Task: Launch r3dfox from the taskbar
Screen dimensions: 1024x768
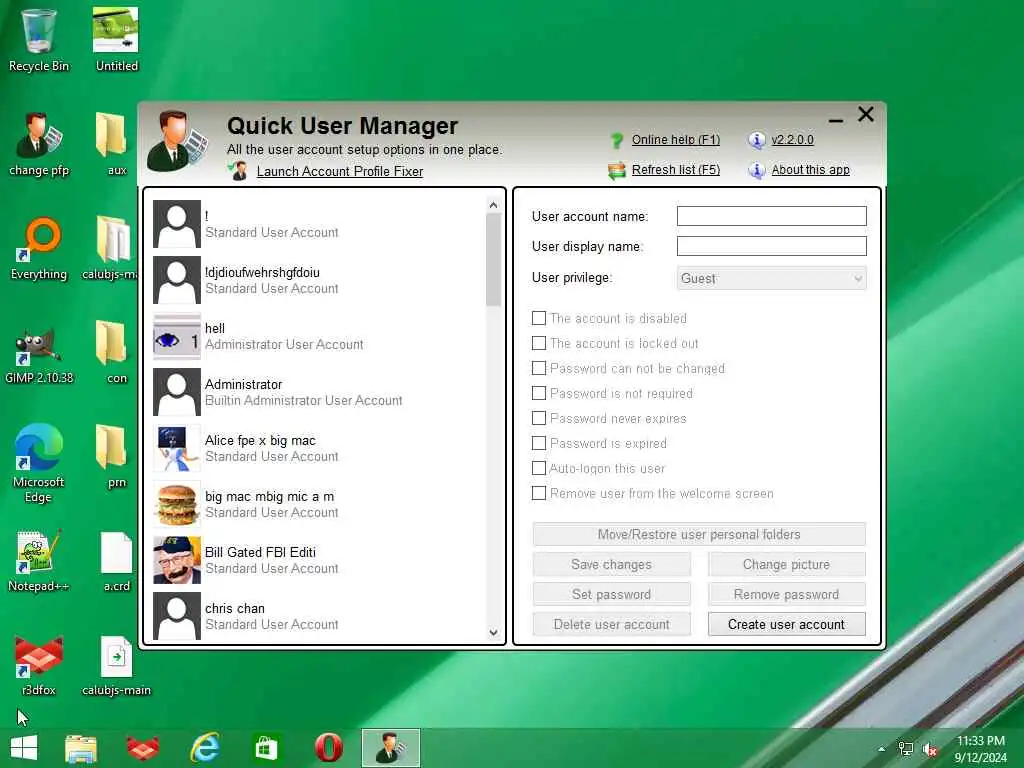Action: 142,748
